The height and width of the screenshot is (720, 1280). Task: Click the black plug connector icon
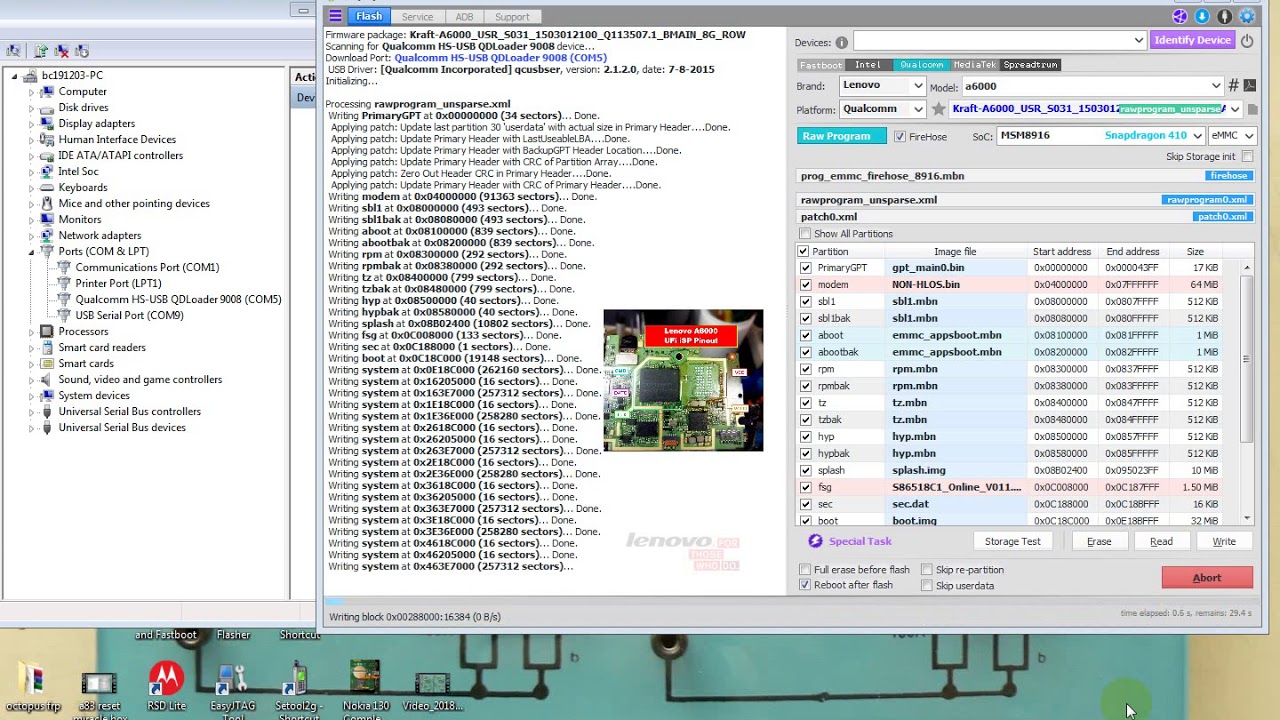(x=1224, y=16)
